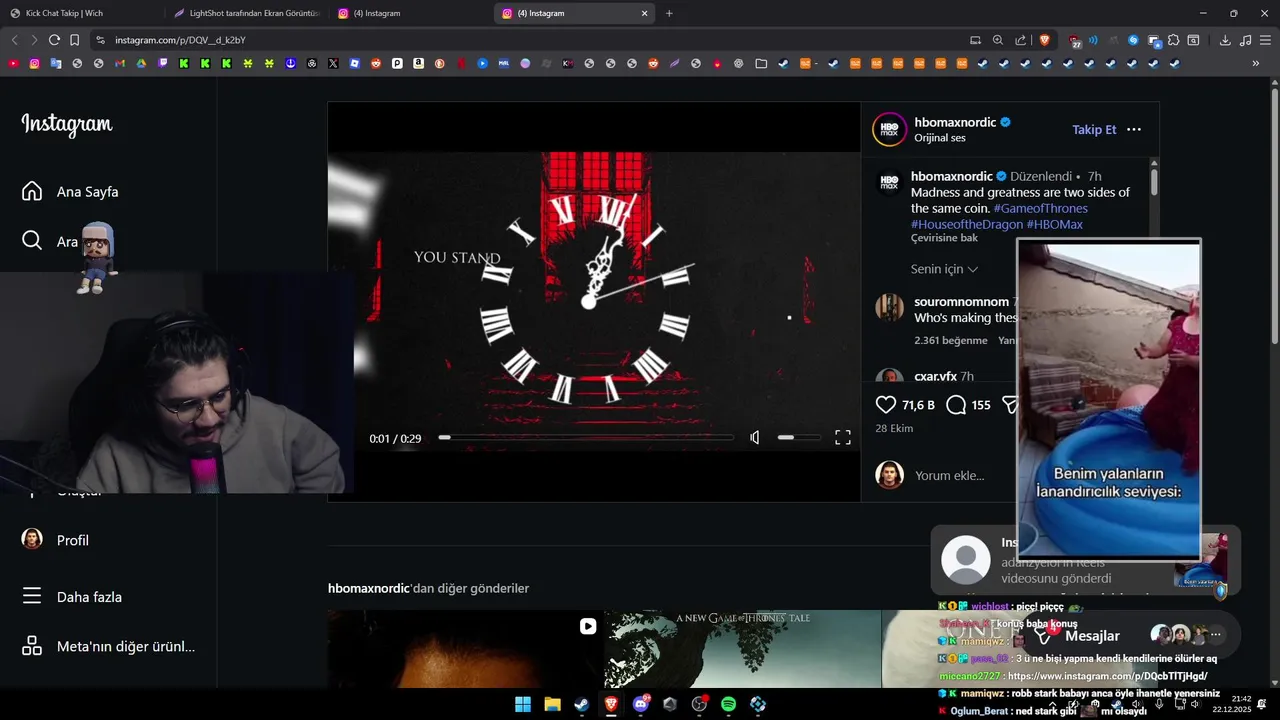Open zoom magnifier icon in address bar
Screen dimensions: 1280x720
997,40
